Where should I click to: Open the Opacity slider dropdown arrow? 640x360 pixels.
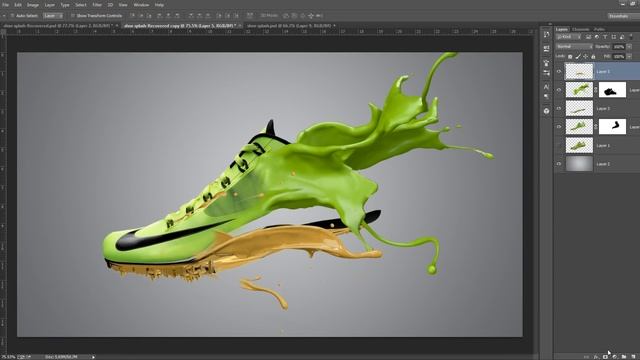coord(629,47)
